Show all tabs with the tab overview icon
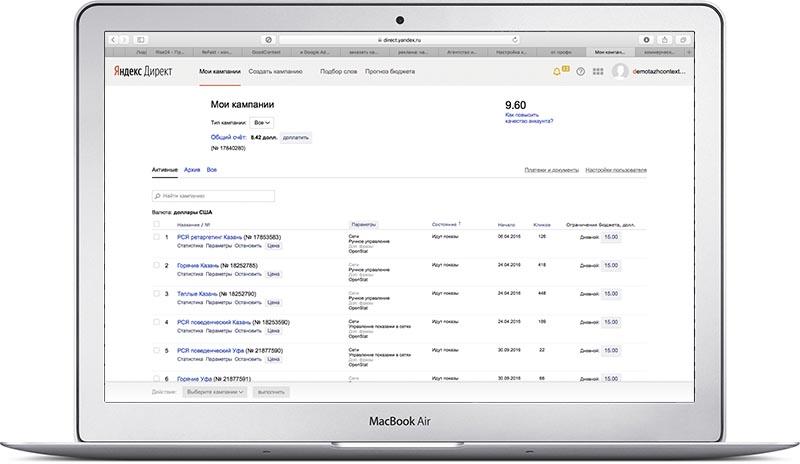Viewport: 800px width, 464px height. [683, 40]
